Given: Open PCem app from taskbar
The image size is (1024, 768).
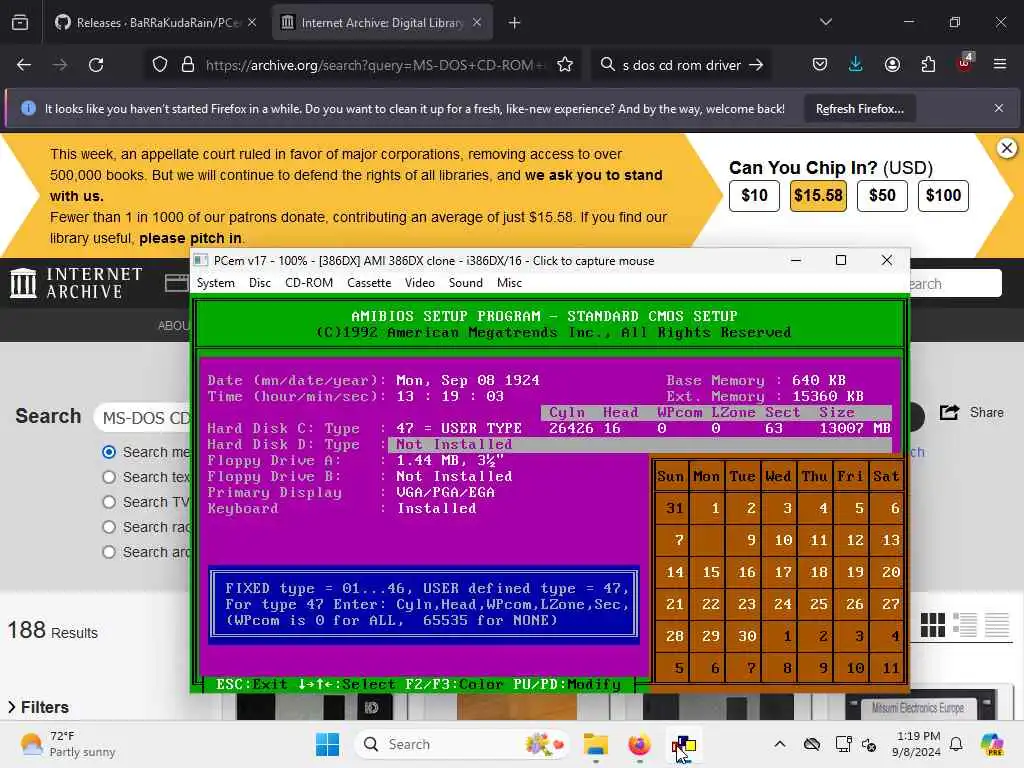Looking at the screenshot, I should pos(684,744).
